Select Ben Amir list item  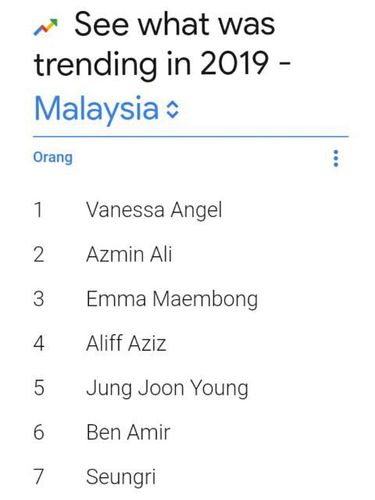(128, 432)
